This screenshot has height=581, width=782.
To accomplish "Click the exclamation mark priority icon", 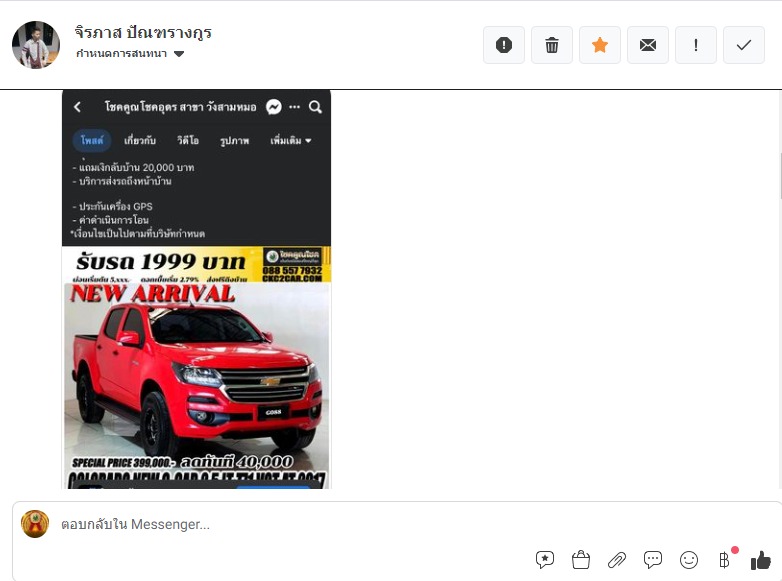I will tap(696, 45).
